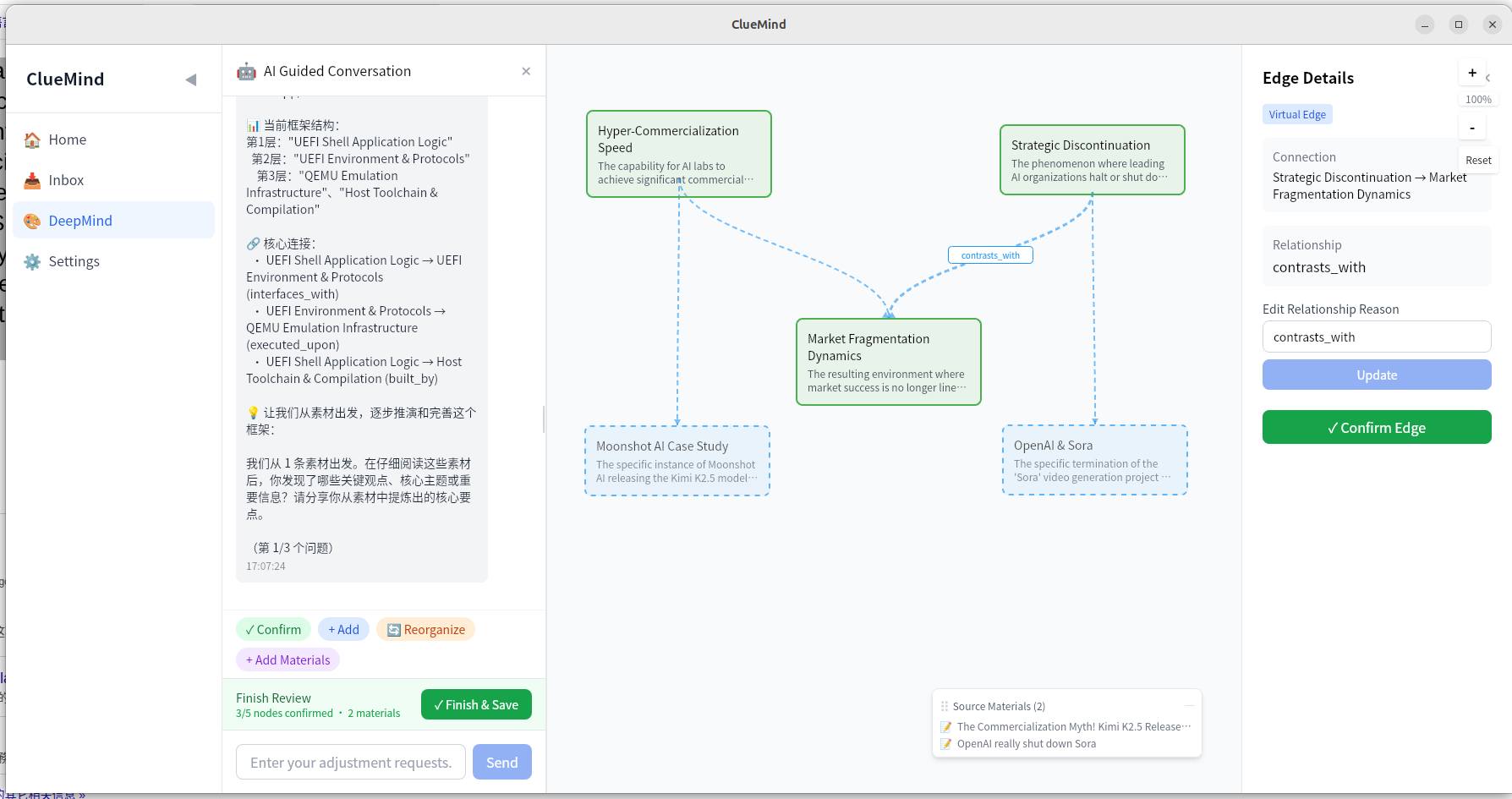Open Settings from the sidebar
The height and width of the screenshot is (799, 1512).
(x=74, y=261)
